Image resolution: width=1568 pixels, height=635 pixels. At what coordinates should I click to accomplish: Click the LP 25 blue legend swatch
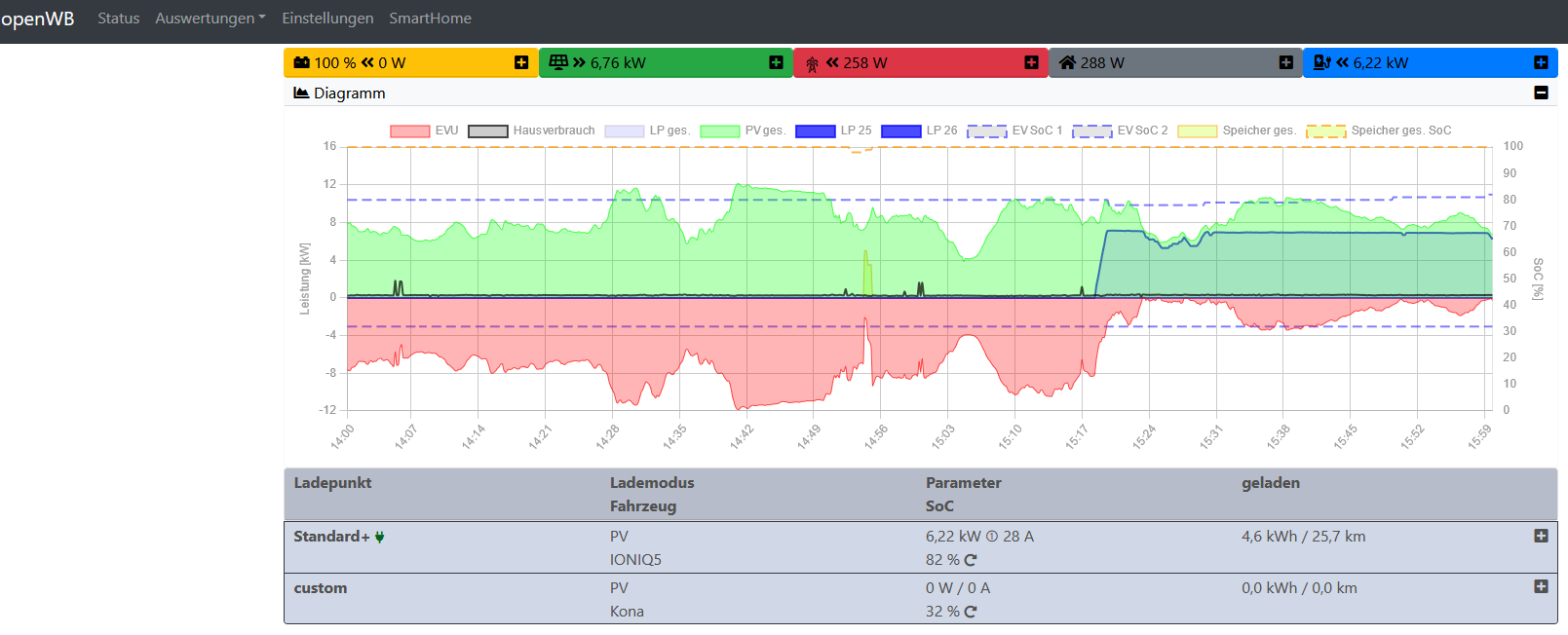816,131
